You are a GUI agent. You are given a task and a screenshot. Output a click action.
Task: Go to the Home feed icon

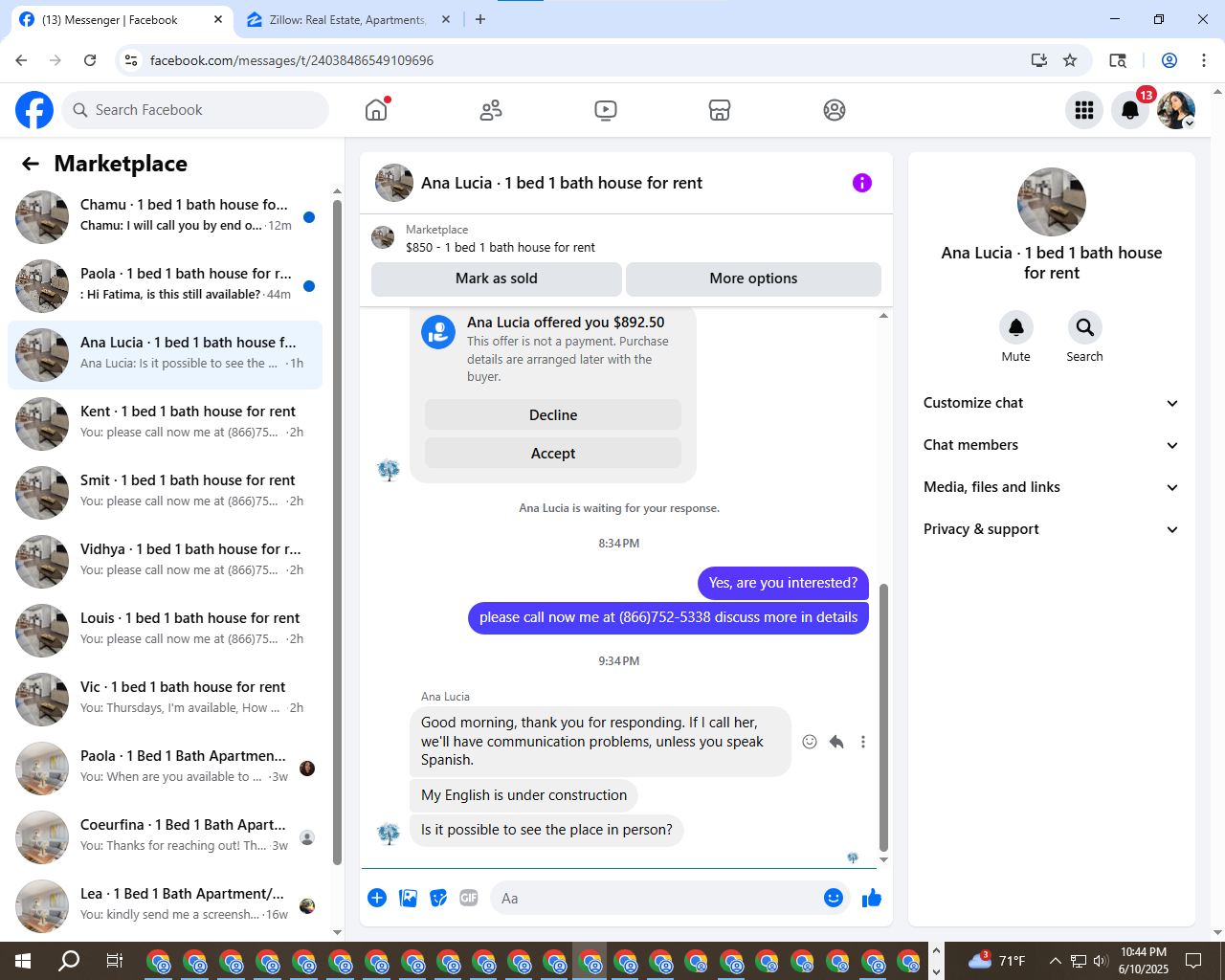(376, 110)
